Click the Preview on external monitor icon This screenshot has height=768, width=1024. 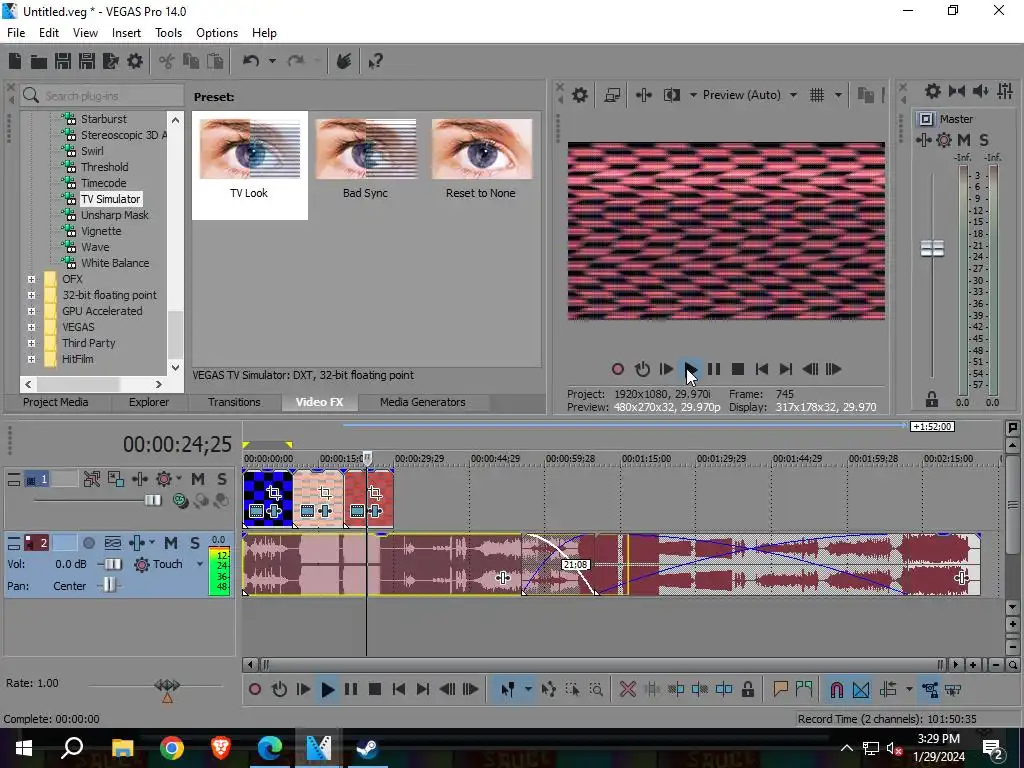(612, 95)
